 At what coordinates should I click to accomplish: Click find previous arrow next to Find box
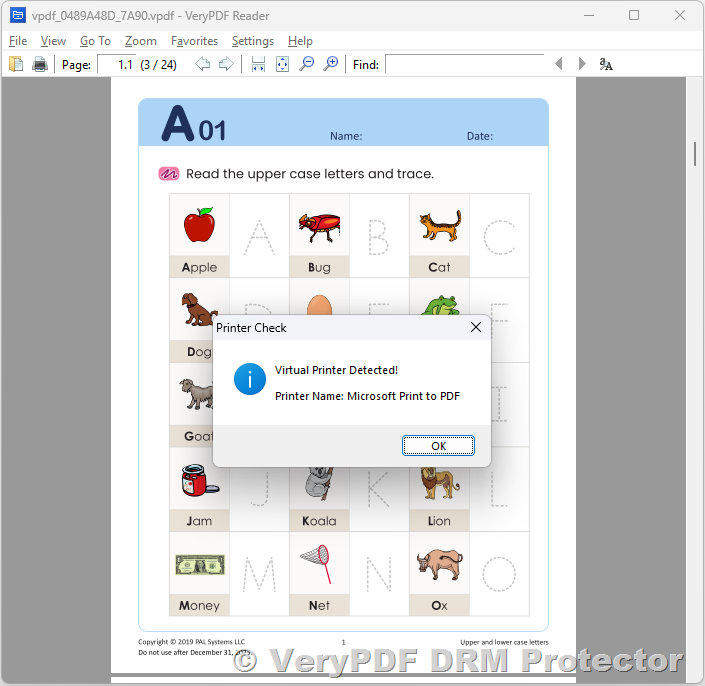(559, 64)
